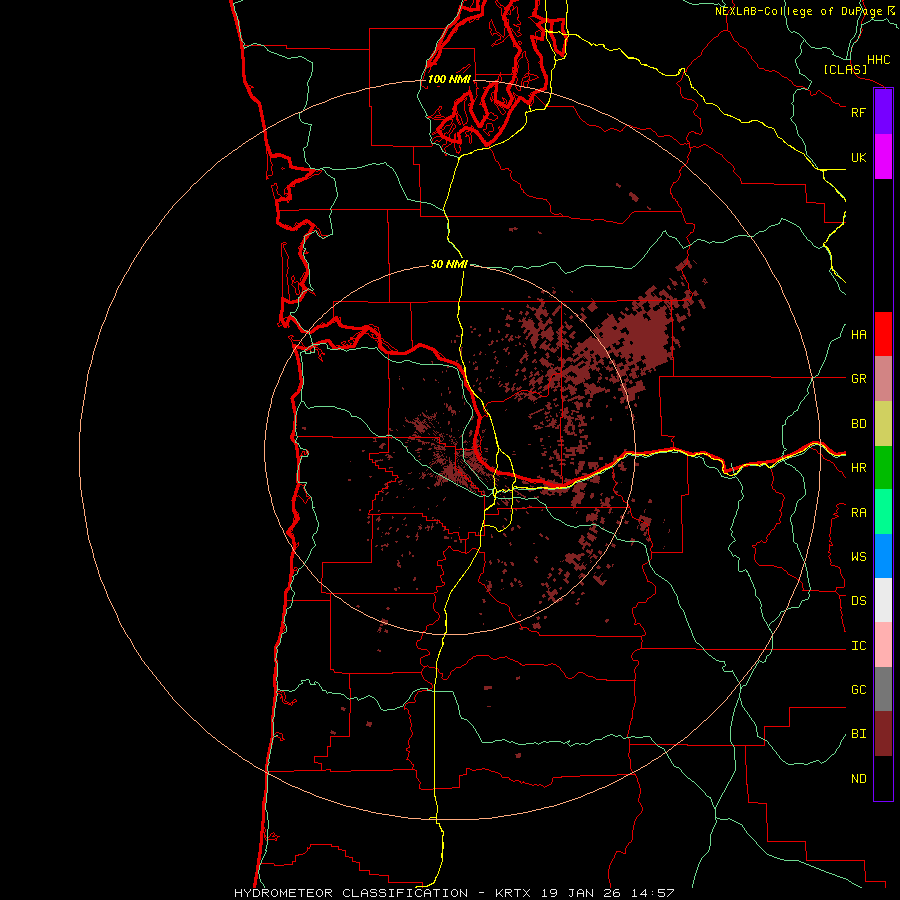
Task: Click the HR green legend swatch
Action: tap(883, 468)
